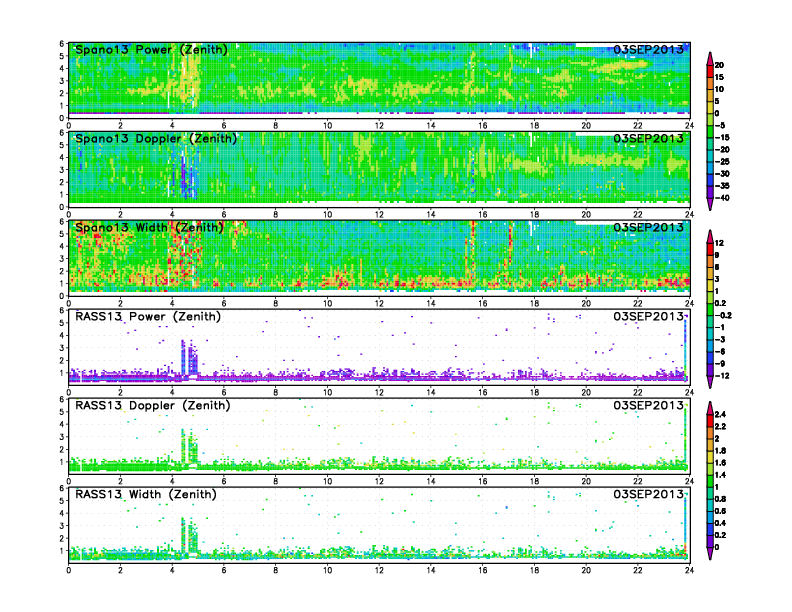Click the 03SEP2013 date in Spano13 Doppler panel
Image resolution: width=792 pixels, height=612 pixels.
tap(648, 138)
